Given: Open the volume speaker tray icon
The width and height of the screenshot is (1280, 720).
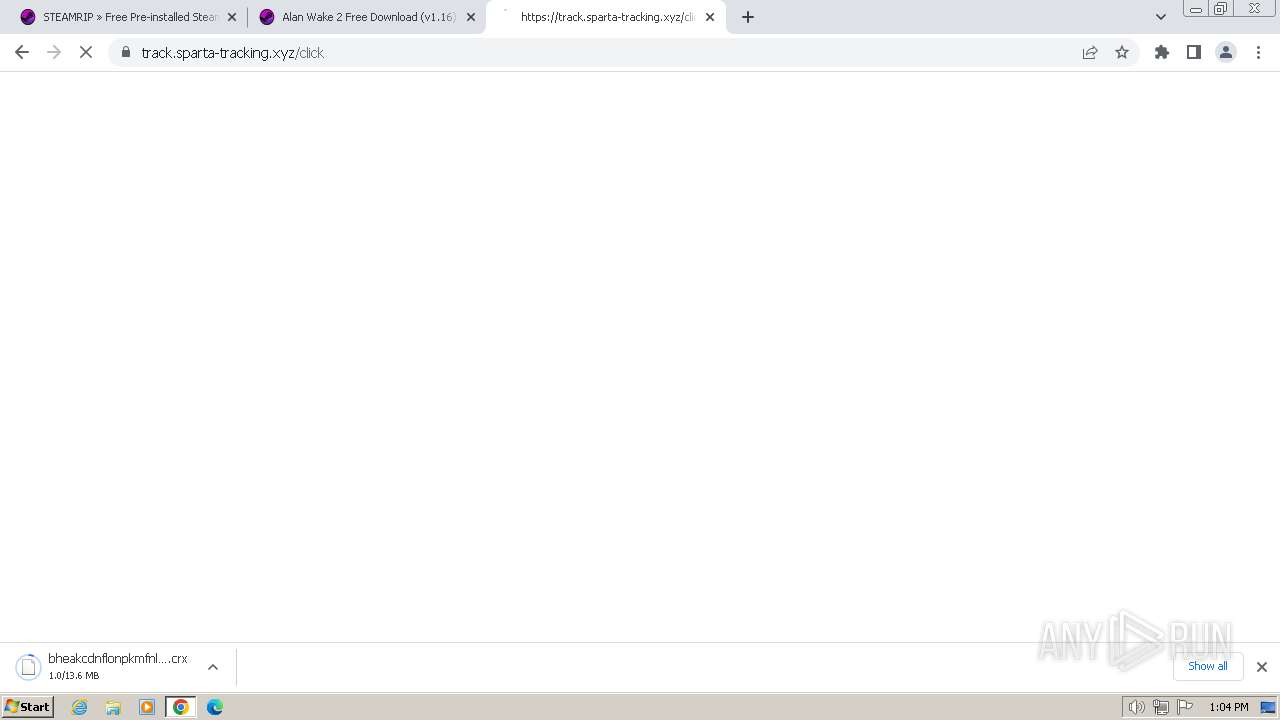Looking at the screenshot, I should (x=1136, y=707).
